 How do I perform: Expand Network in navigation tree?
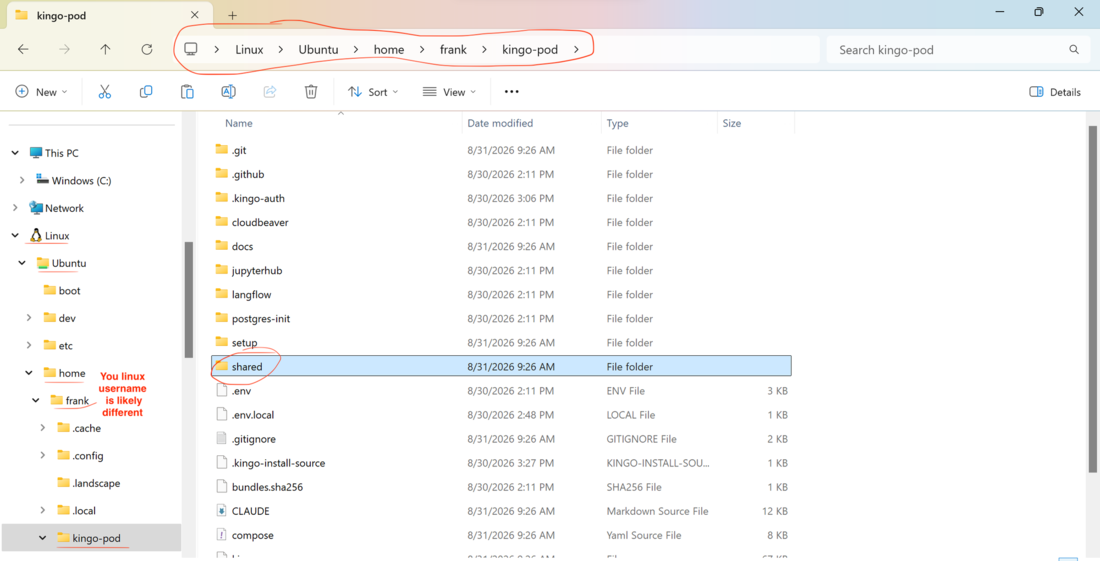pyautogui.click(x=15, y=208)
